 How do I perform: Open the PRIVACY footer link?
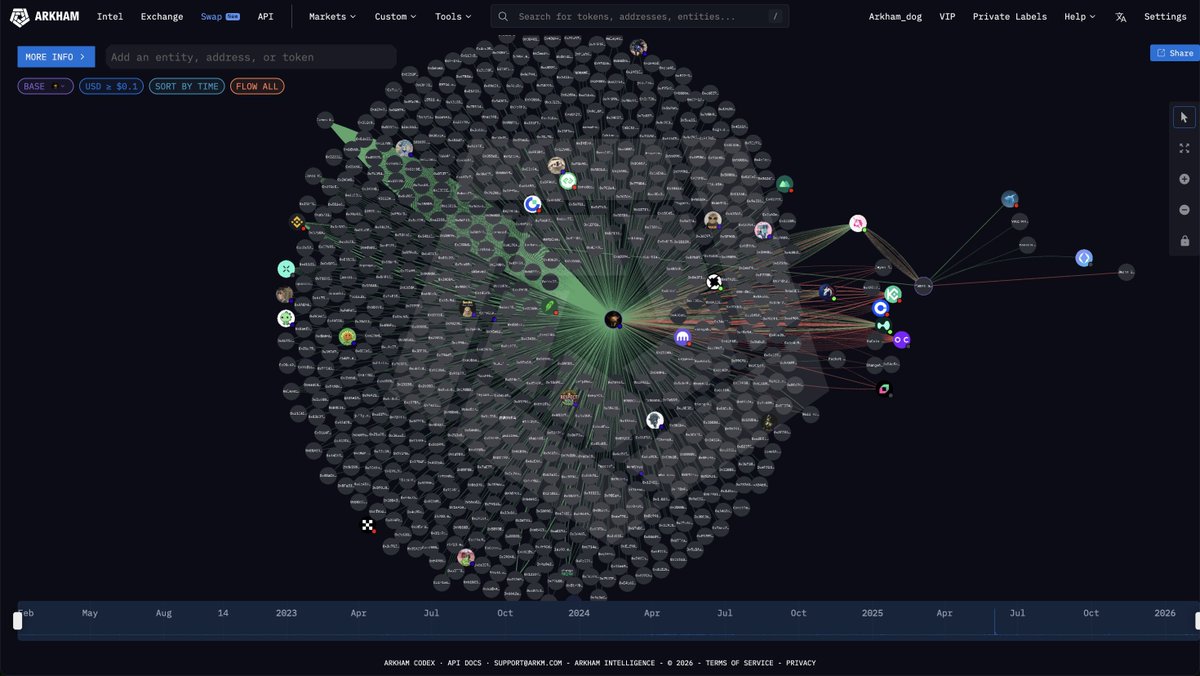point(801,663)
